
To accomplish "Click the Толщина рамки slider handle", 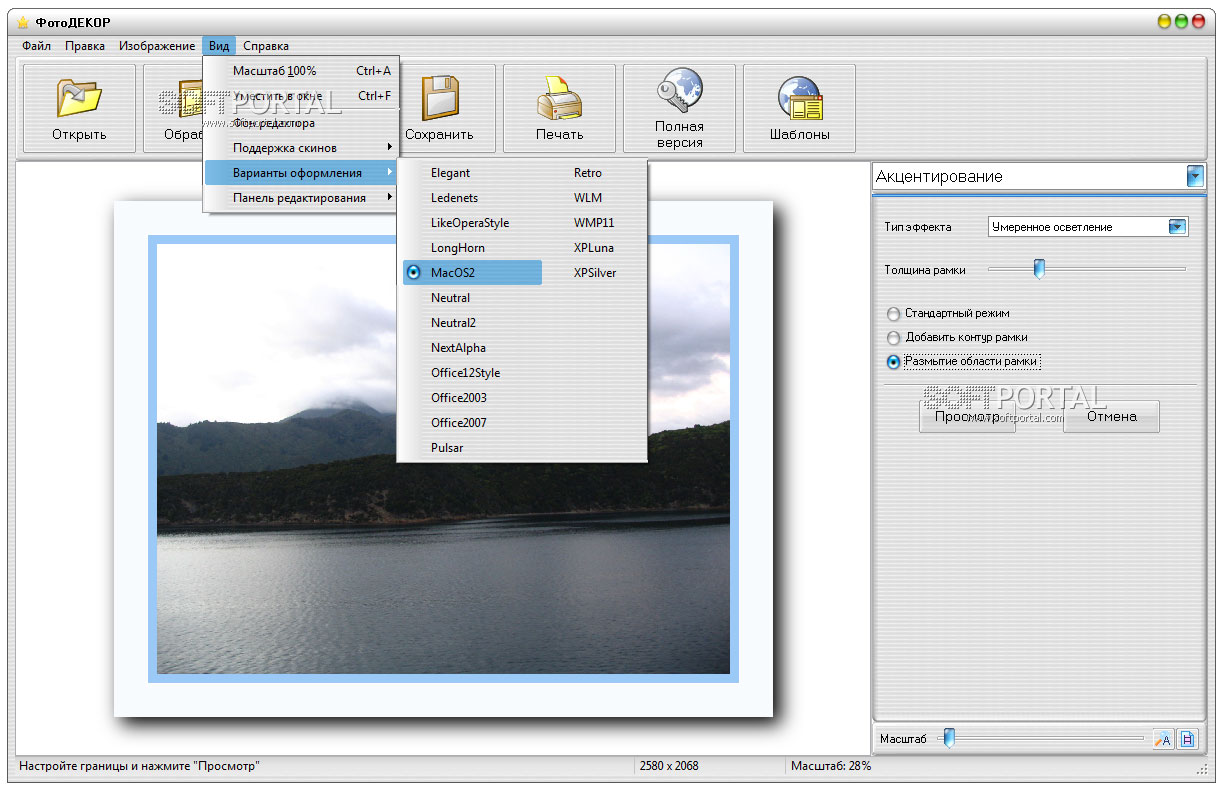I will click(x=1039, y=269).
